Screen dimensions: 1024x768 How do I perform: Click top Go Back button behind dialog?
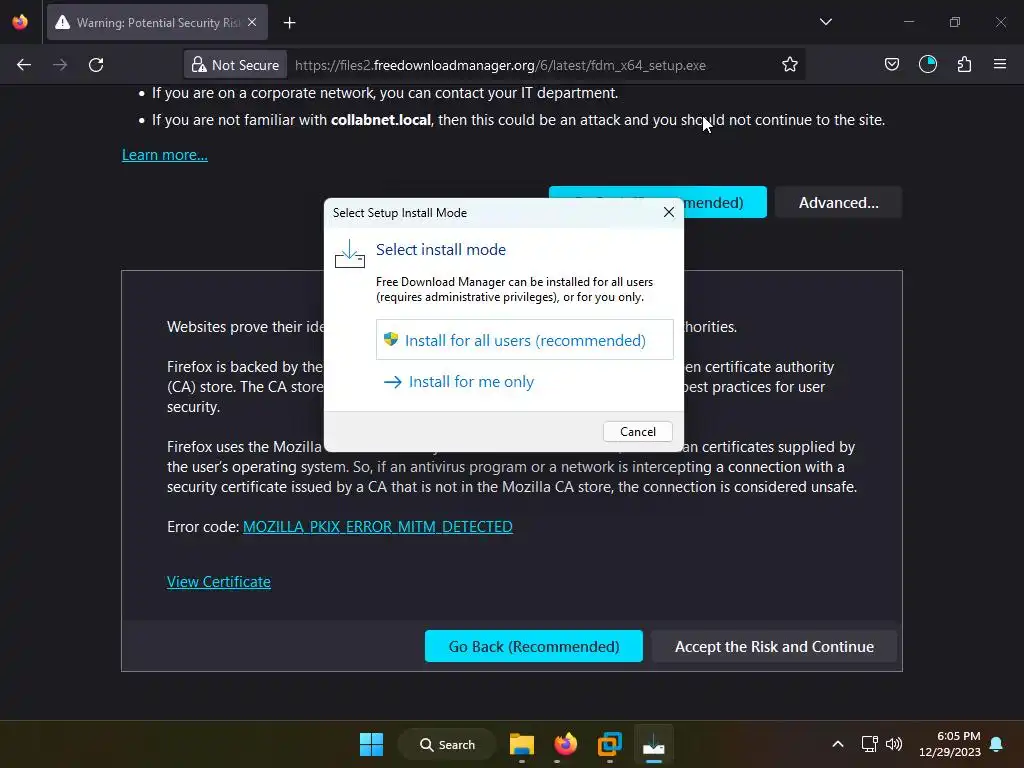[x=725, y=202]
